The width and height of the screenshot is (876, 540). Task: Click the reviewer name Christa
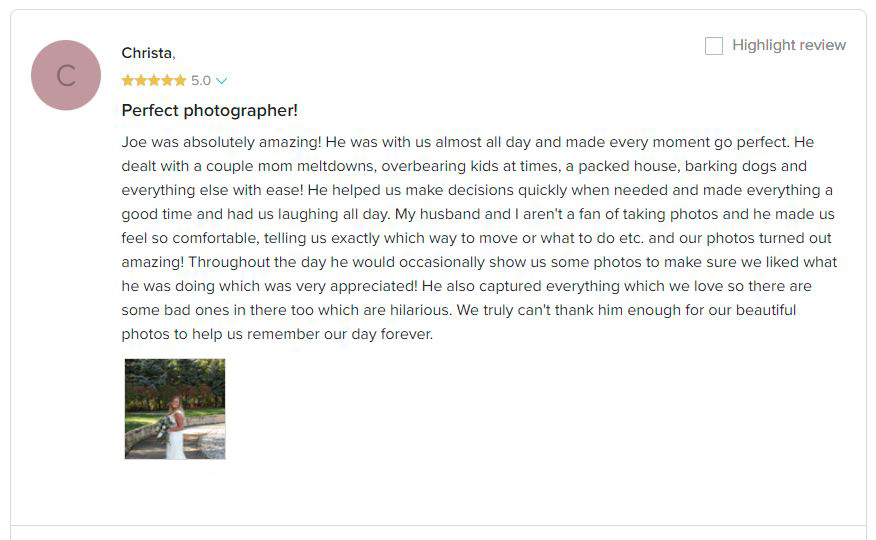[x=147, y=52]
